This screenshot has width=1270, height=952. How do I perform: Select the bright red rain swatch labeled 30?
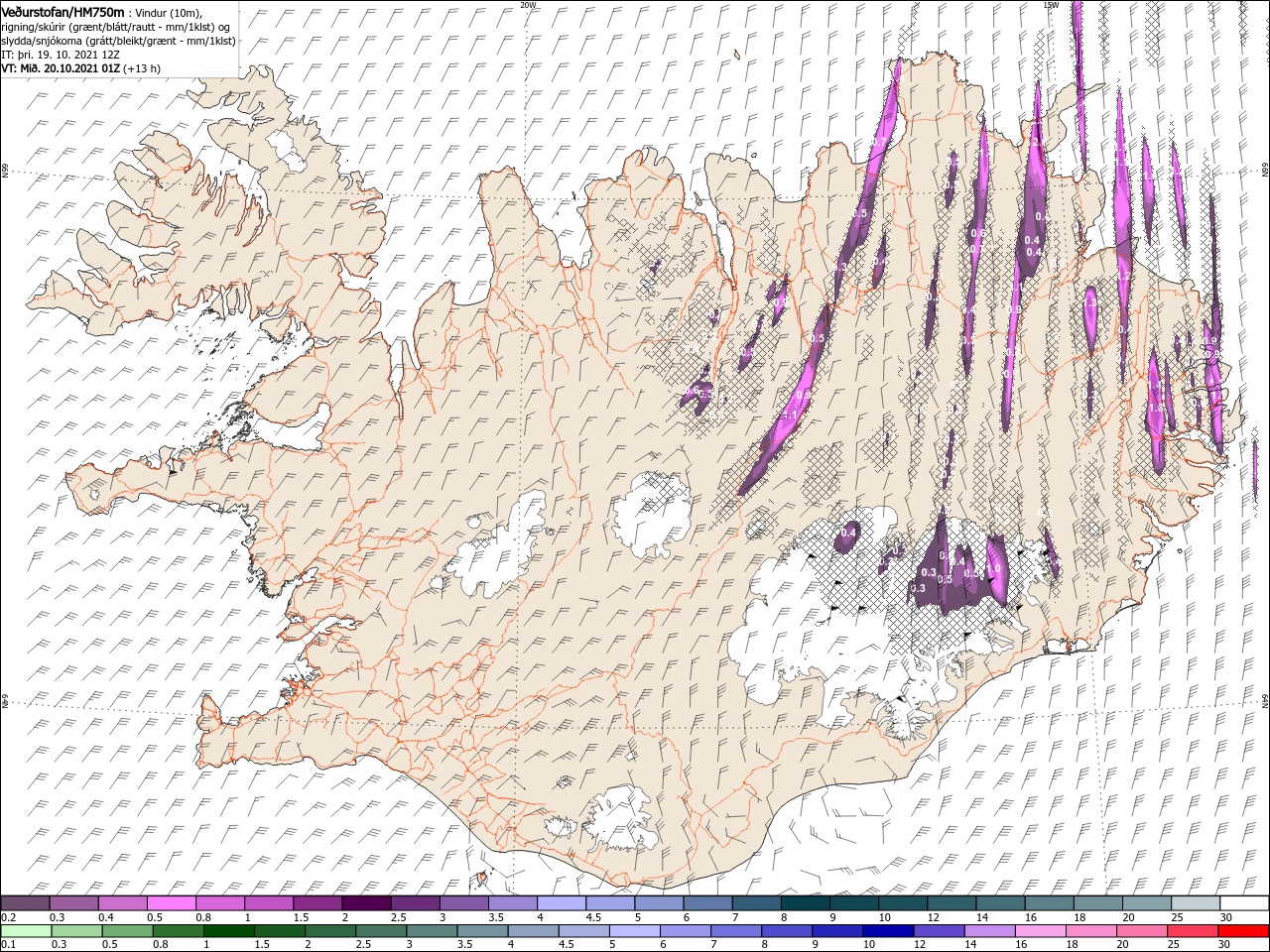click(1244, 931)
